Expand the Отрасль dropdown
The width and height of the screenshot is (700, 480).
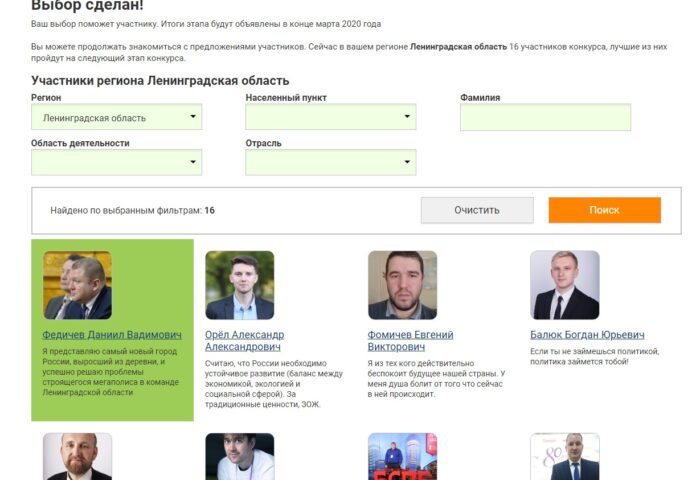331,163
